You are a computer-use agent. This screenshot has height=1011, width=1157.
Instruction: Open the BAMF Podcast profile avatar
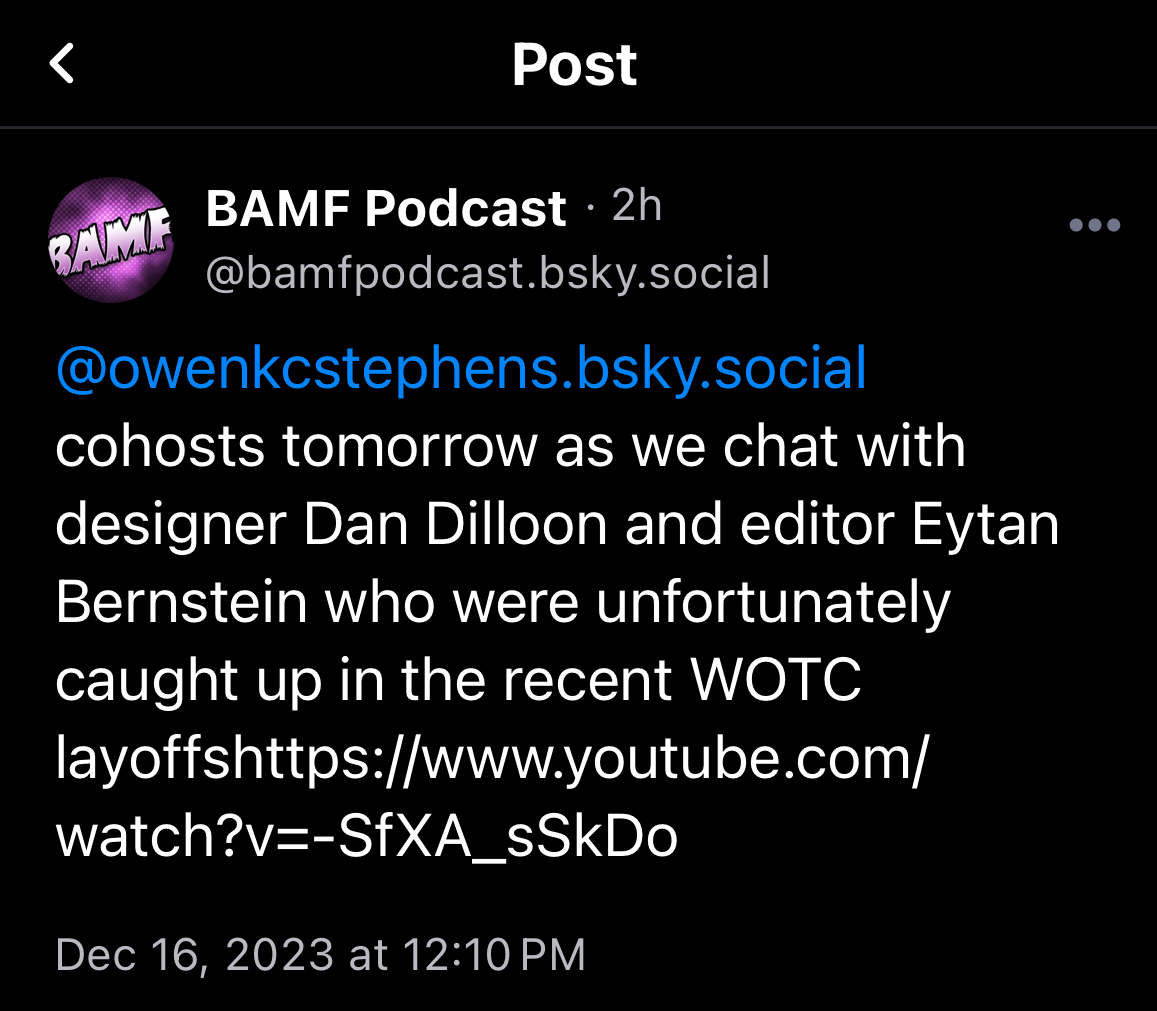pos(110,240)
